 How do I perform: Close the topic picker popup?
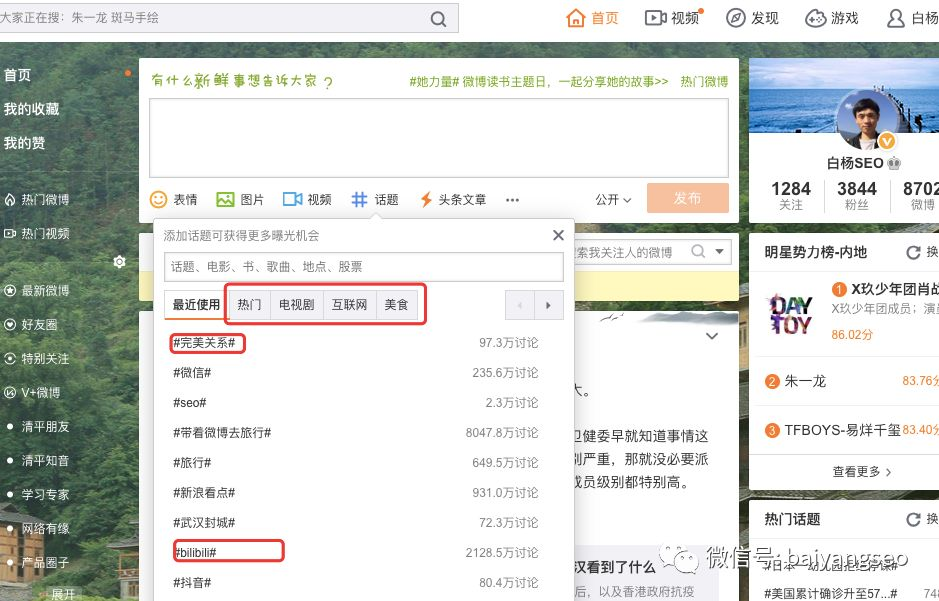[x=558, y=235]
